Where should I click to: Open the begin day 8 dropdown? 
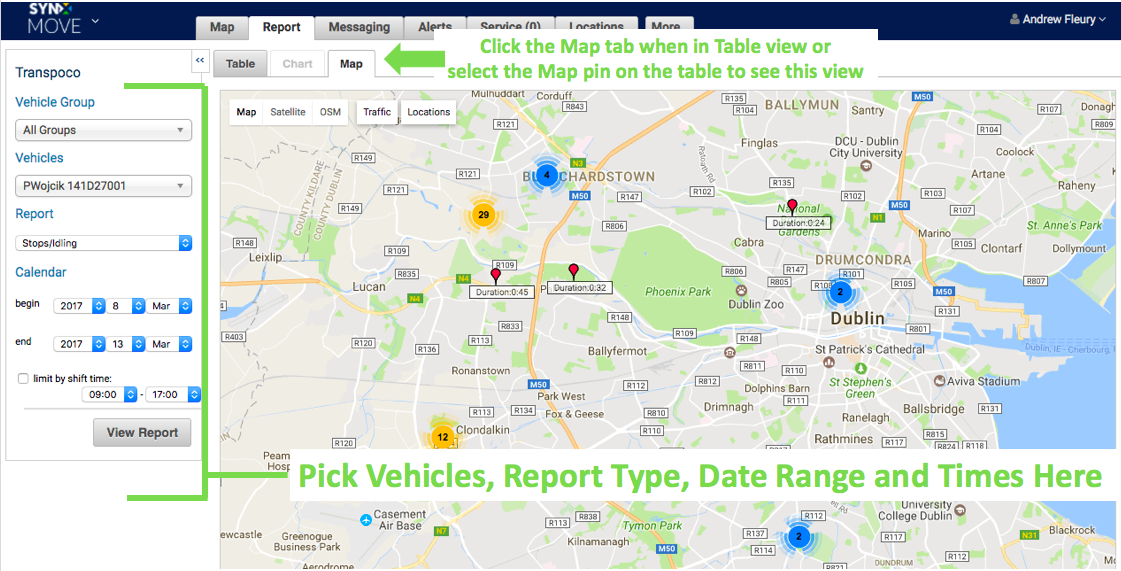pos(126,306)
